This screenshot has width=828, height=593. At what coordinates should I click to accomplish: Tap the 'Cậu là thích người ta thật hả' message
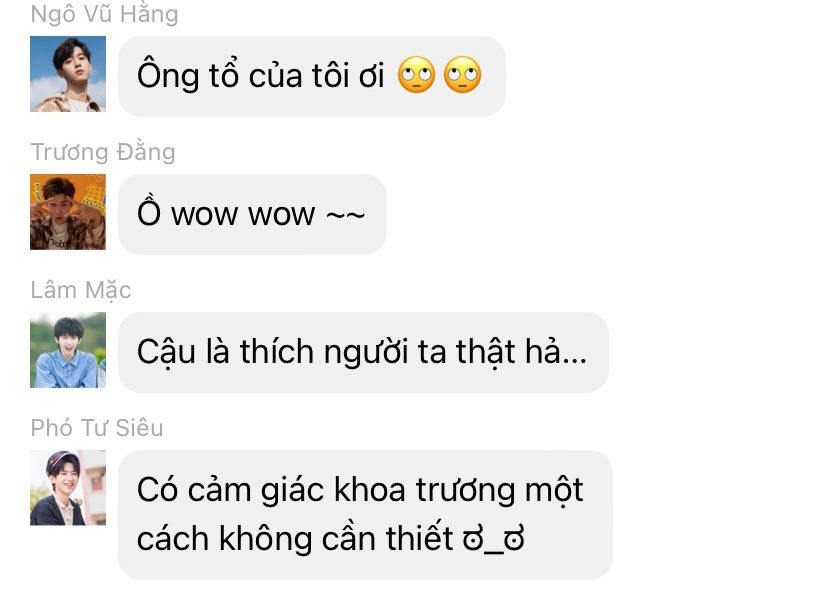coord(363,352)
